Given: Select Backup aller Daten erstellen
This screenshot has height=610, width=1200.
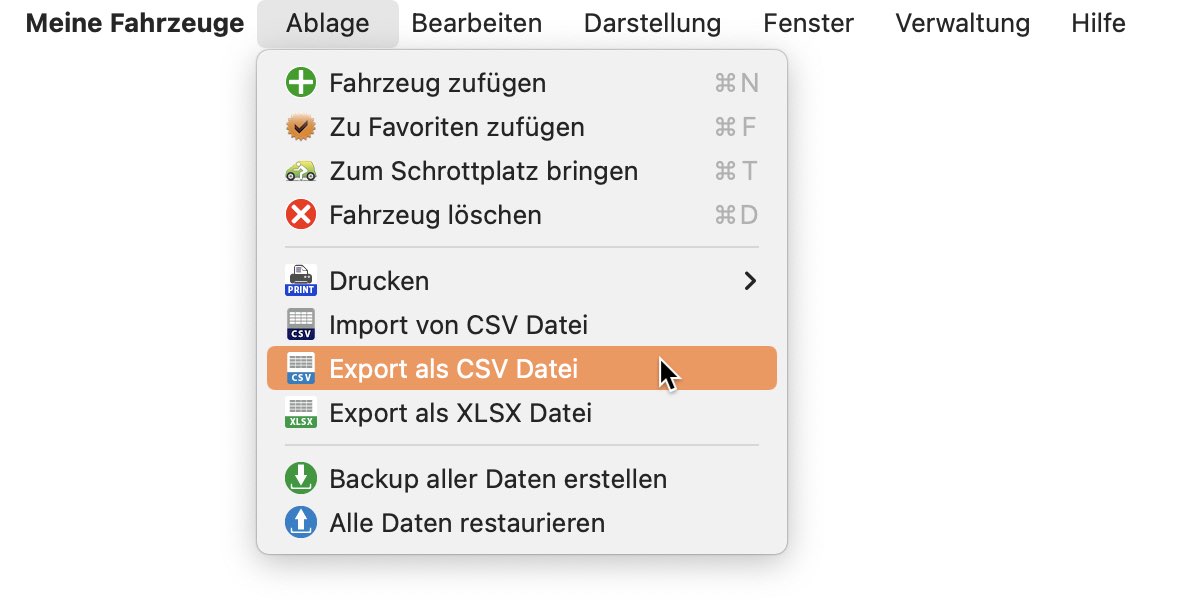Looking at the screenshot, I should (x=522, y=479).
